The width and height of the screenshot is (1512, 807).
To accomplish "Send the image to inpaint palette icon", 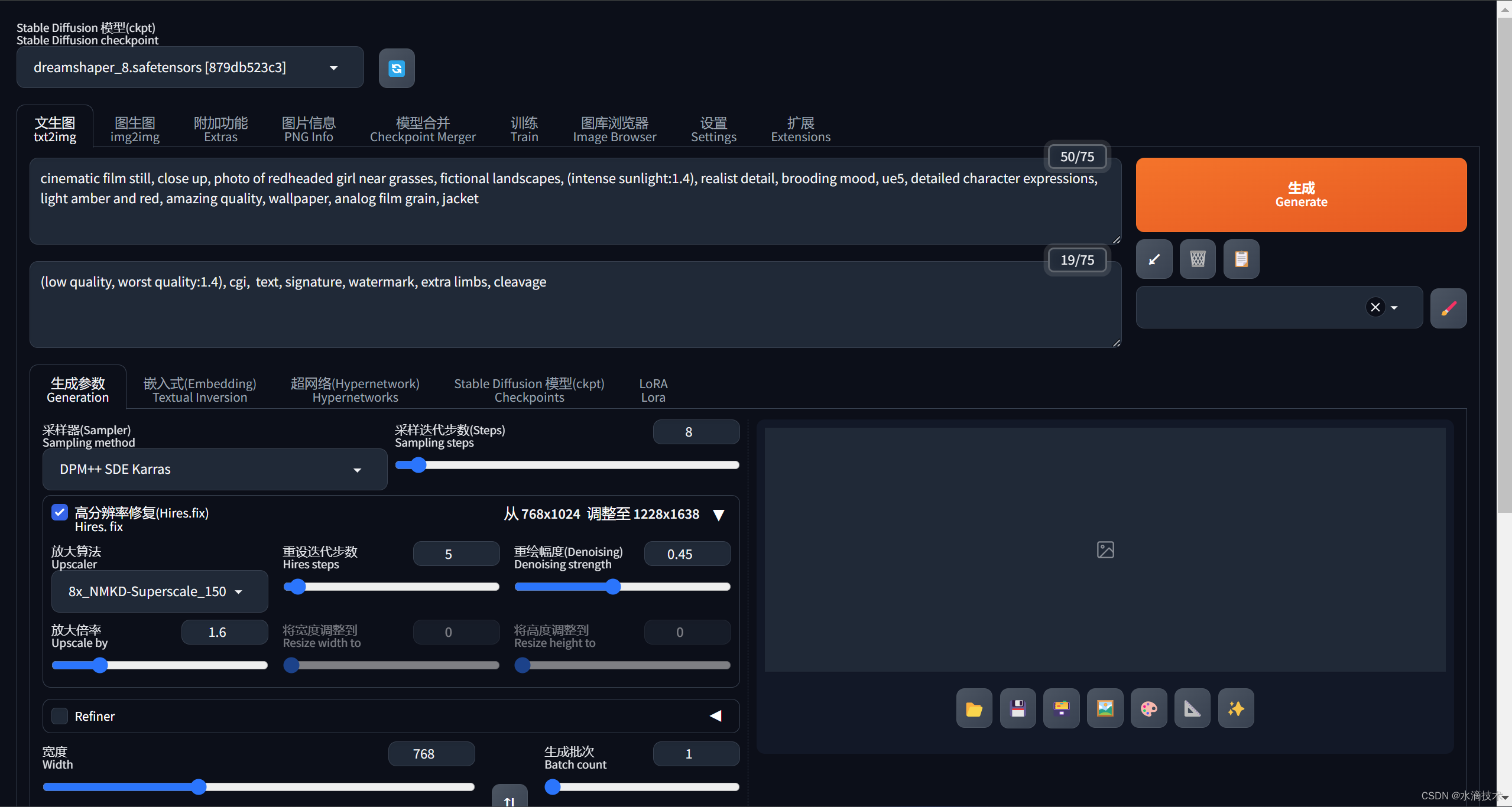I will coord(1149,708).
